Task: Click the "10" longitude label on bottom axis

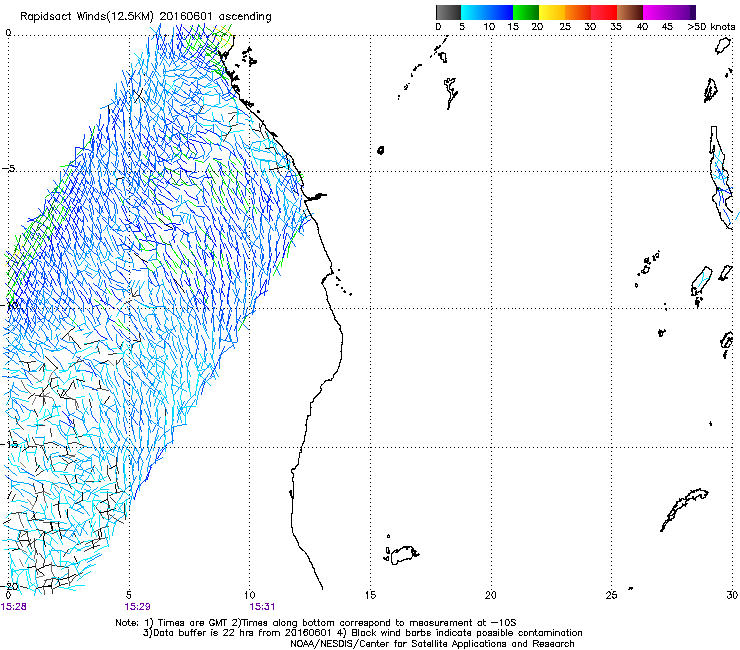Action: [x=250, y=595]
